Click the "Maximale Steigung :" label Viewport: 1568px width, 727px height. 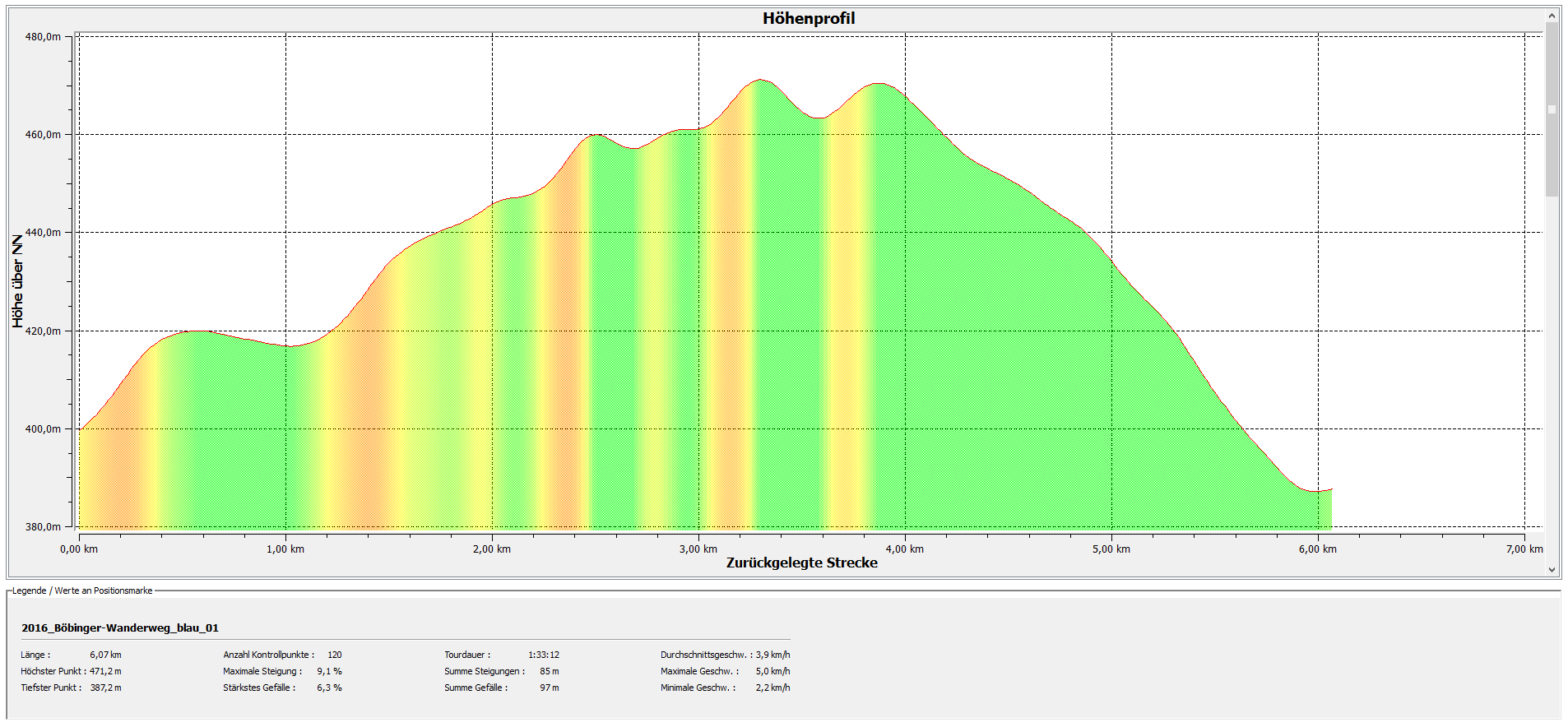[x=262, y=672]
